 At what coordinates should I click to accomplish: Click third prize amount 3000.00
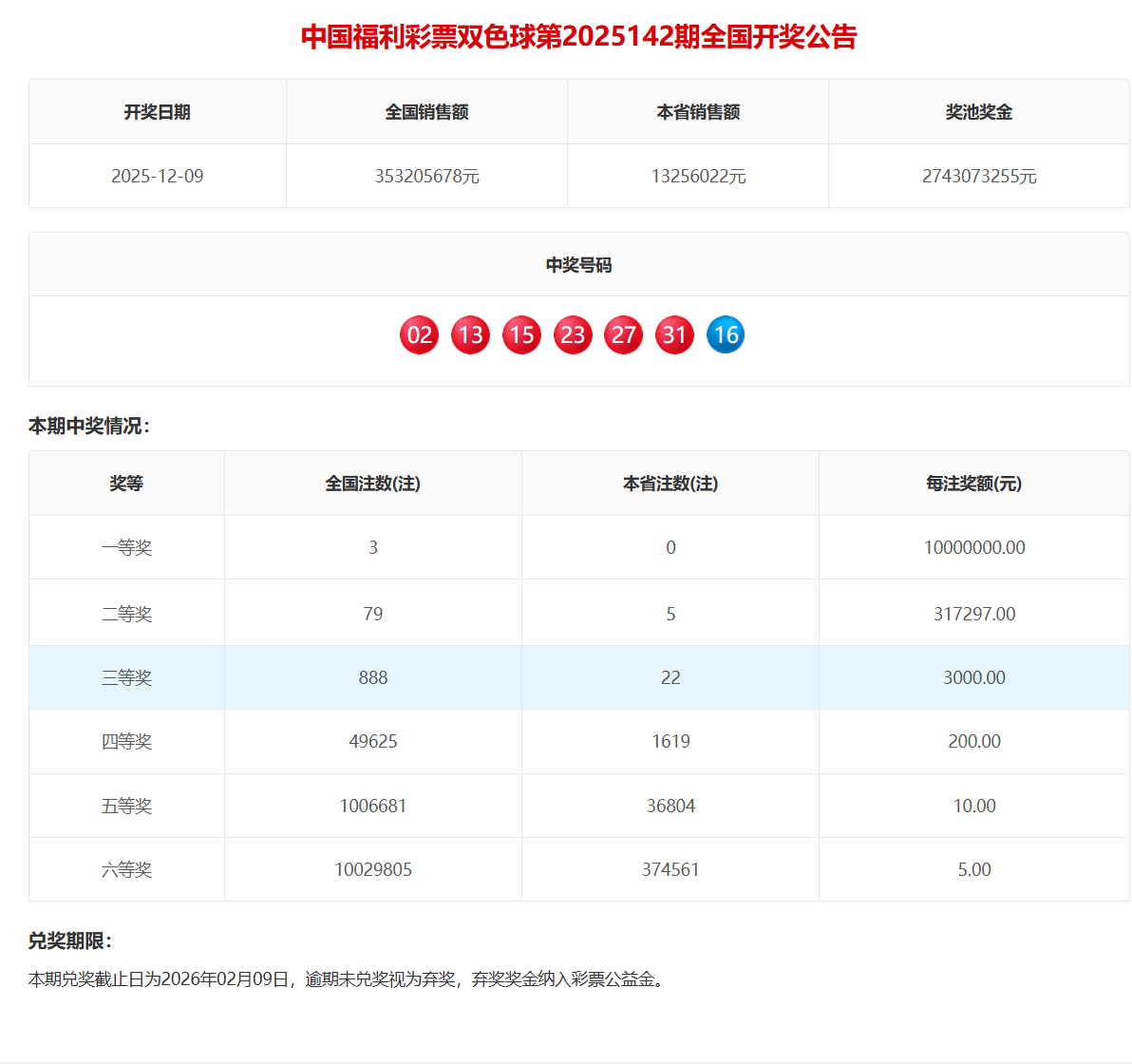(x=974, y=677)
